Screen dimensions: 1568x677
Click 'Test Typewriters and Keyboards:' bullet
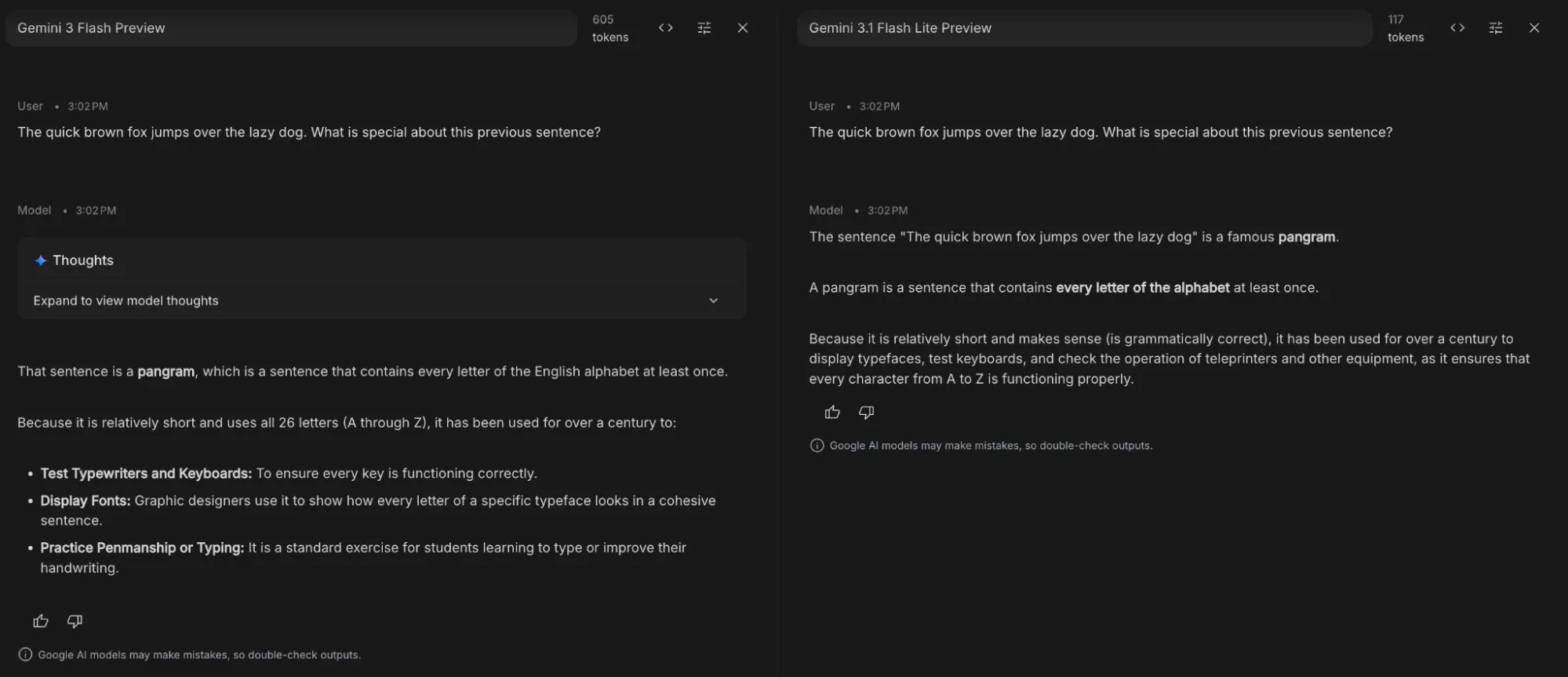[146, 473]
